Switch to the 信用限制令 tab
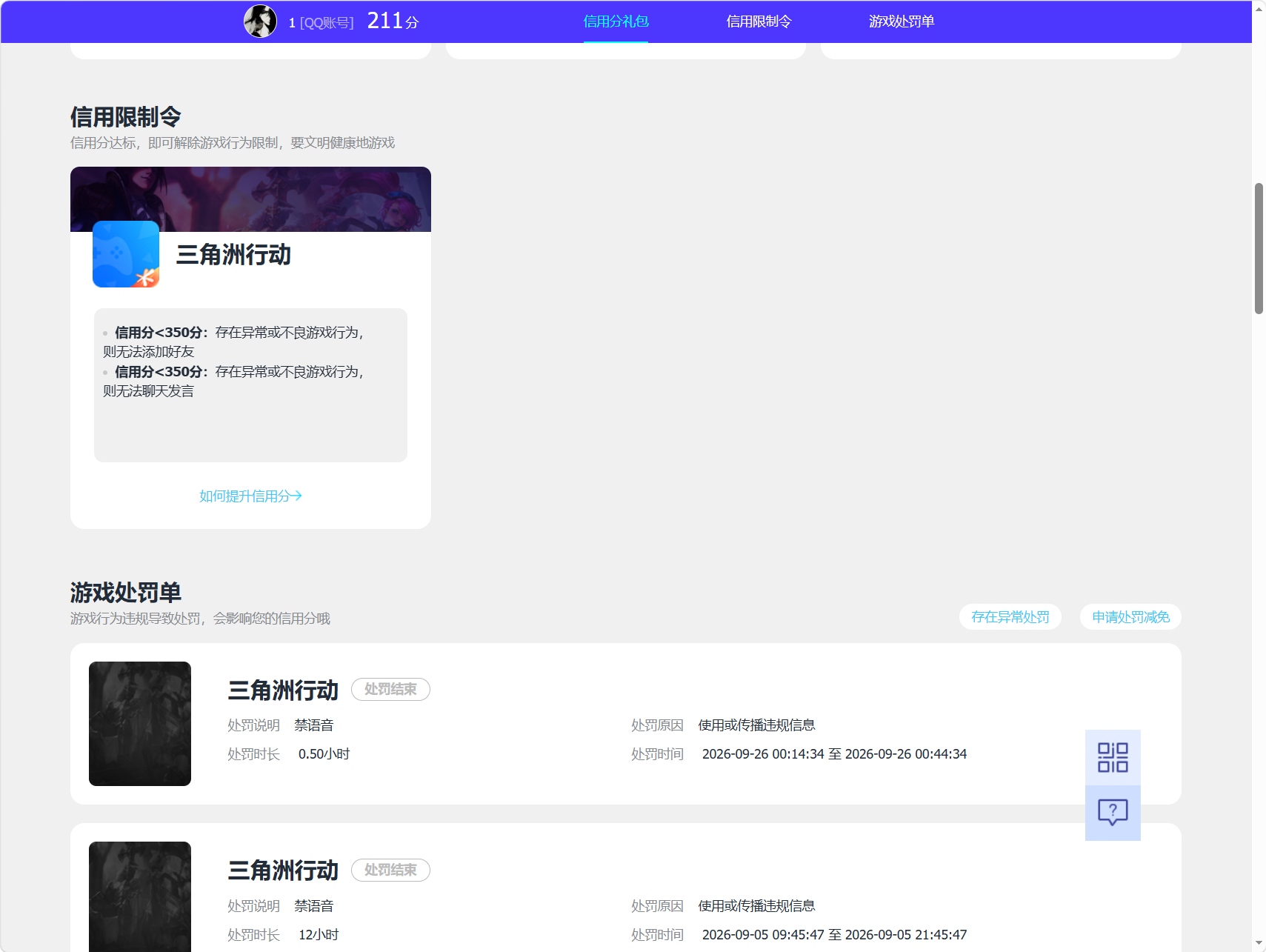The width and height of the screenshot is (1266, 952). 759,21
